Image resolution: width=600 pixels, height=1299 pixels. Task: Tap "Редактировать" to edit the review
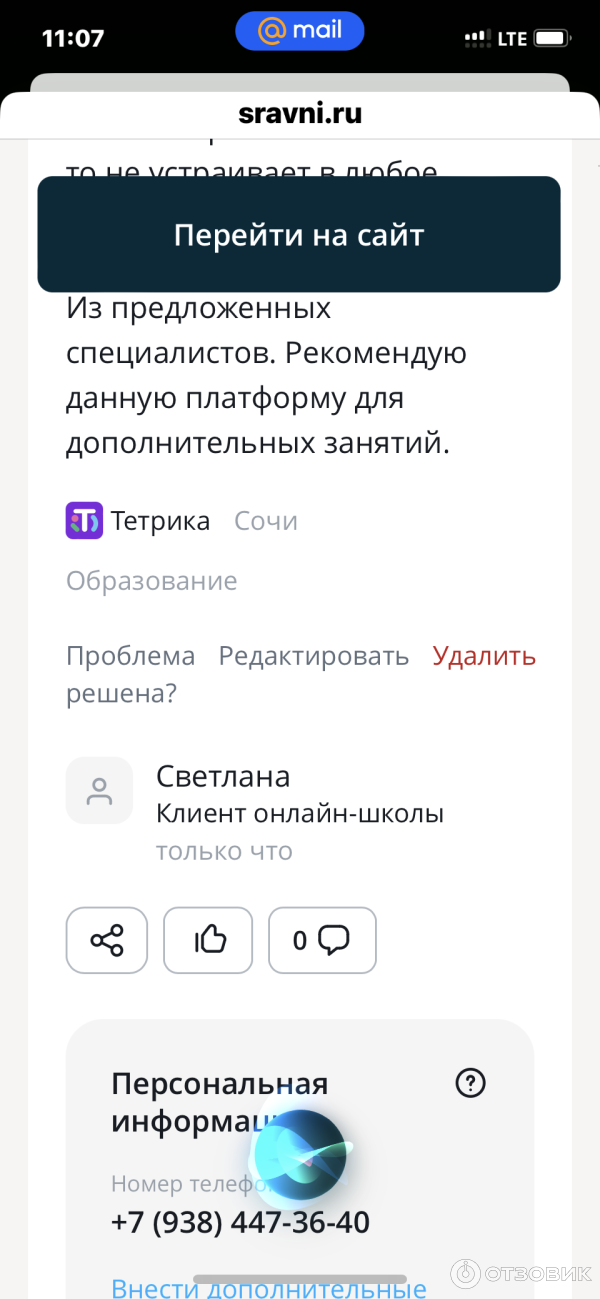pyautogui.click(x=314, y=656)
